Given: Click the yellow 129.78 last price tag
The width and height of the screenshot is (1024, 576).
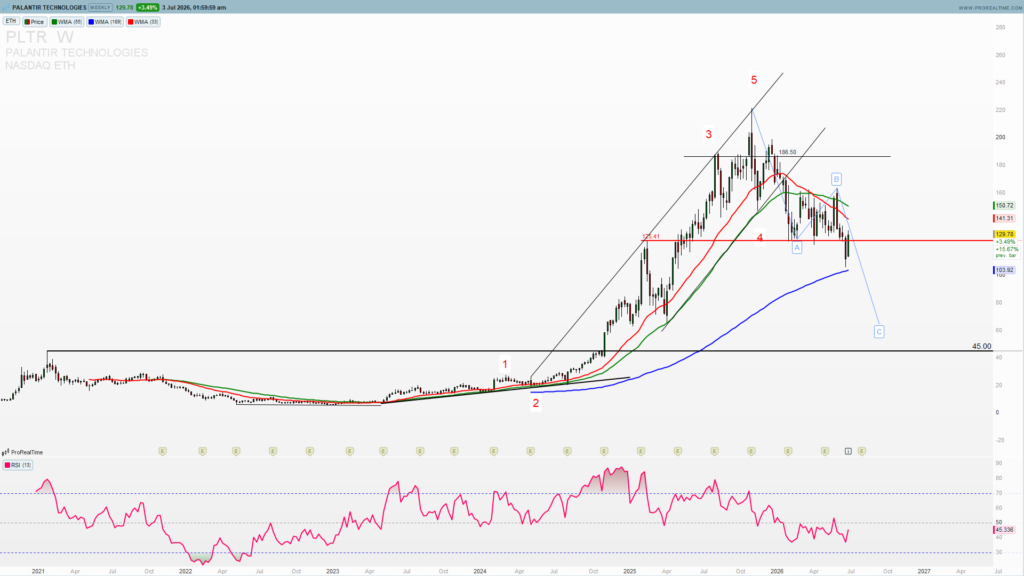Looking at the screenshot, I should click(1004, 234).
